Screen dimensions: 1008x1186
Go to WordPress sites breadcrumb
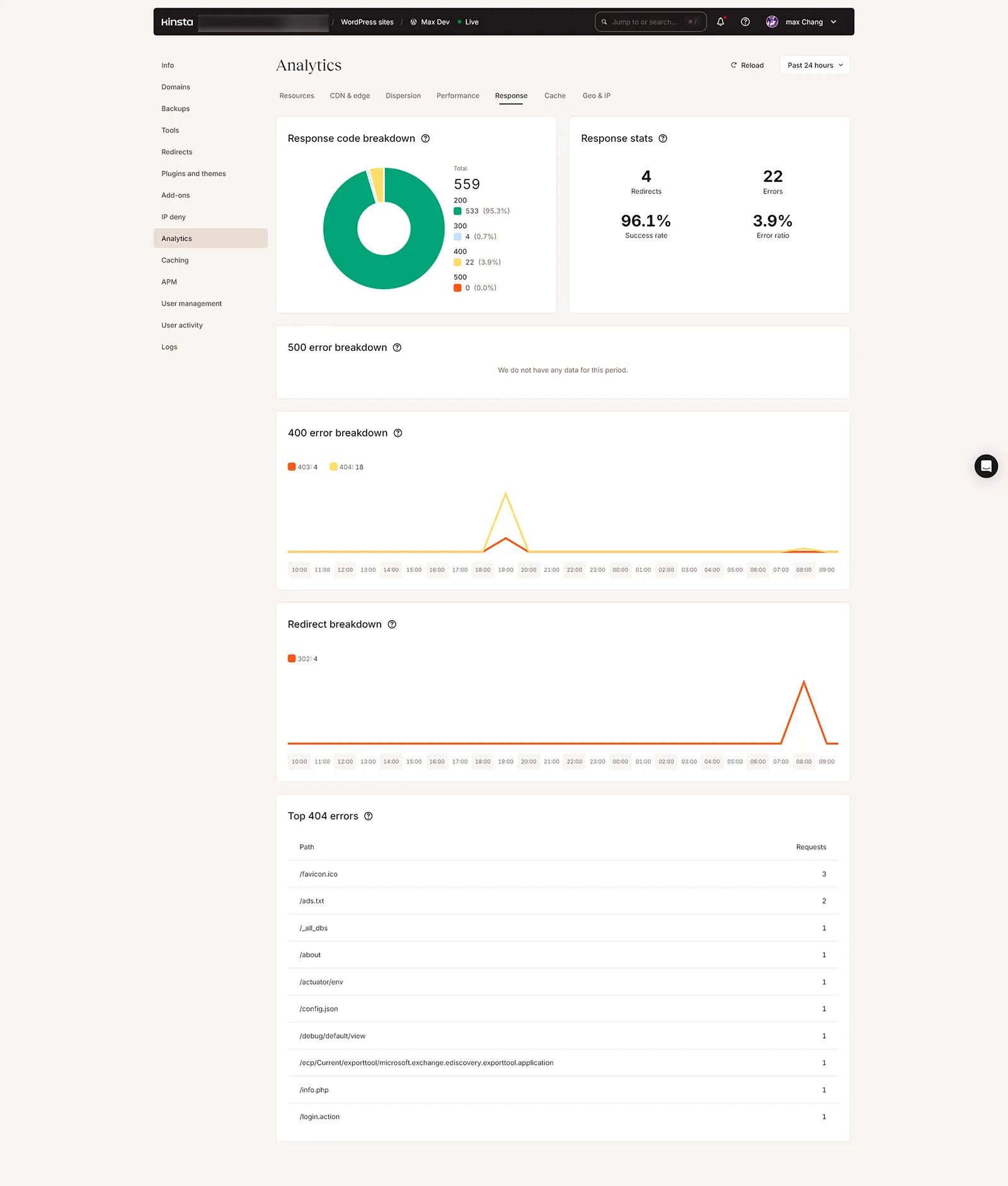pyautogui.click(x=367, y=22)
